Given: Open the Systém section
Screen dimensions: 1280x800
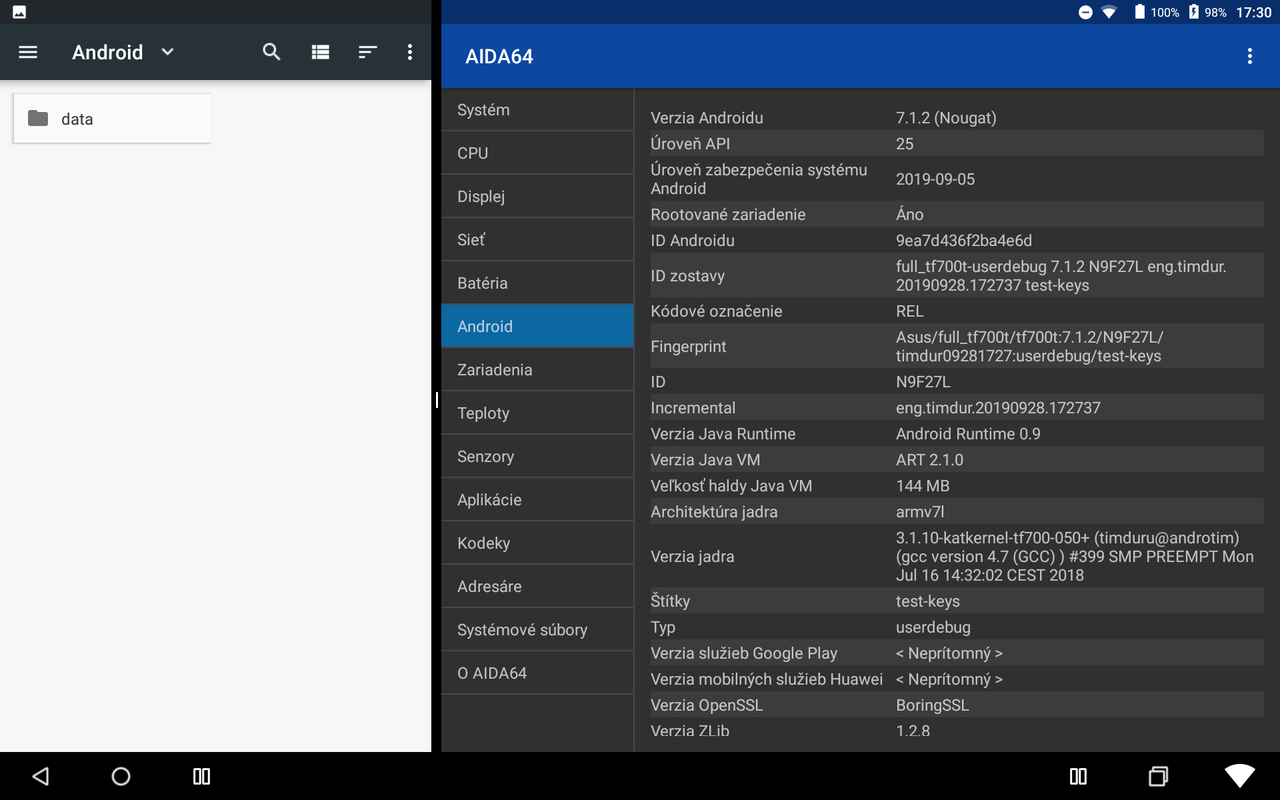Looking at the screenshot, I should pyautogui.click(x=538, y=110).
